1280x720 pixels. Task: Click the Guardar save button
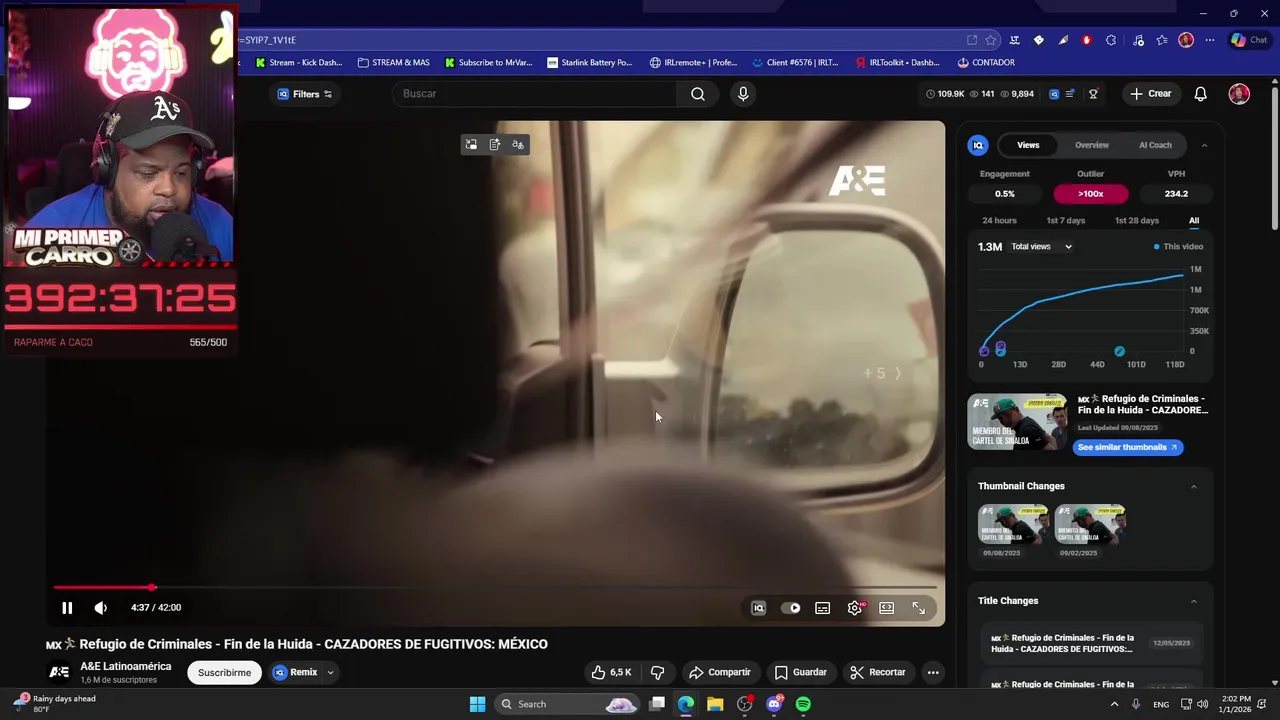tap(801, 673)
